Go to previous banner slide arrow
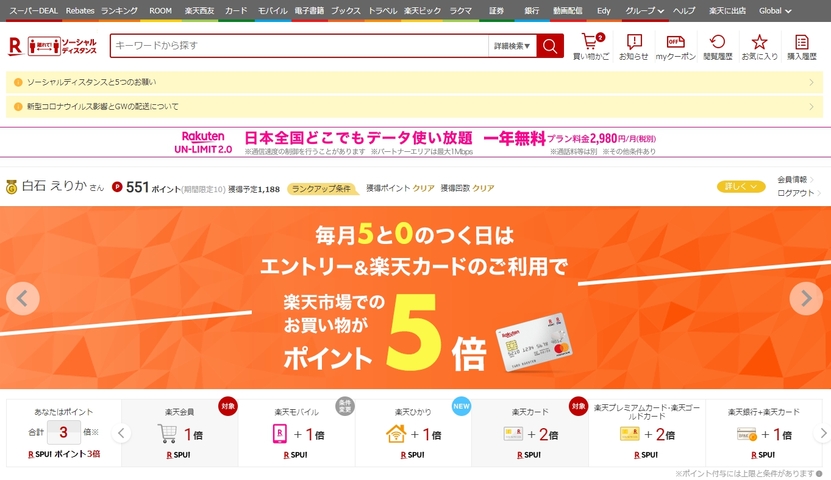The height and width of the screenshot is (480, 831). (x=23, y=298)
